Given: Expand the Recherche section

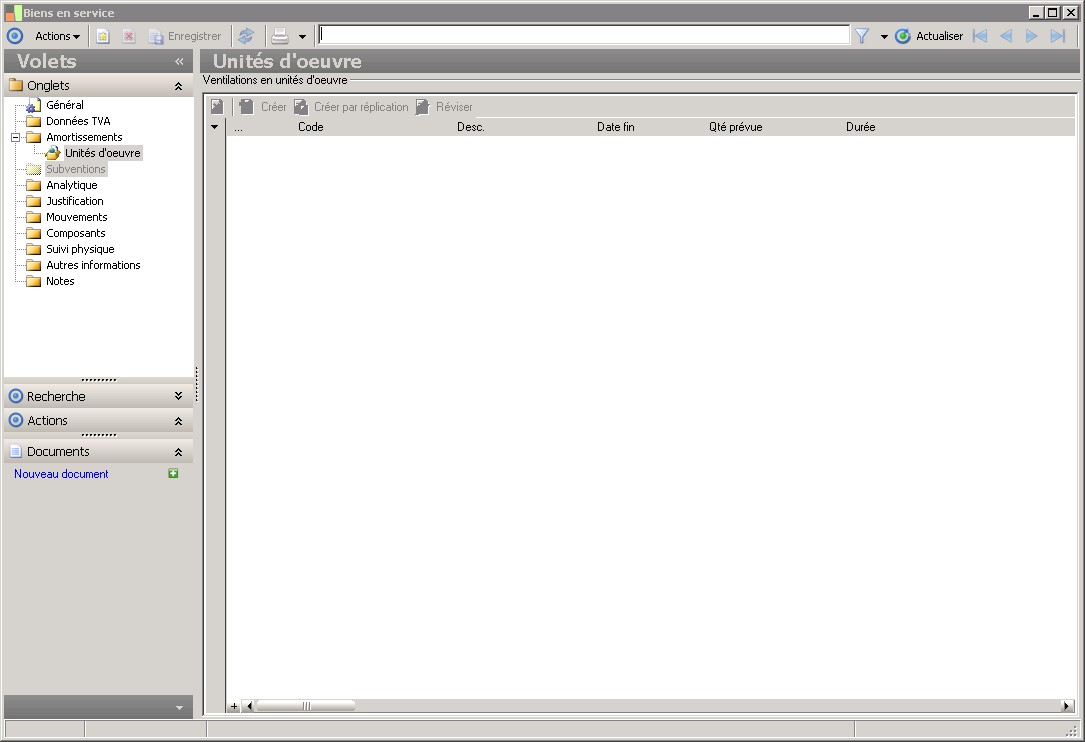Looking at the screenshot, I should pyautogui.click(x=178, y=396).
